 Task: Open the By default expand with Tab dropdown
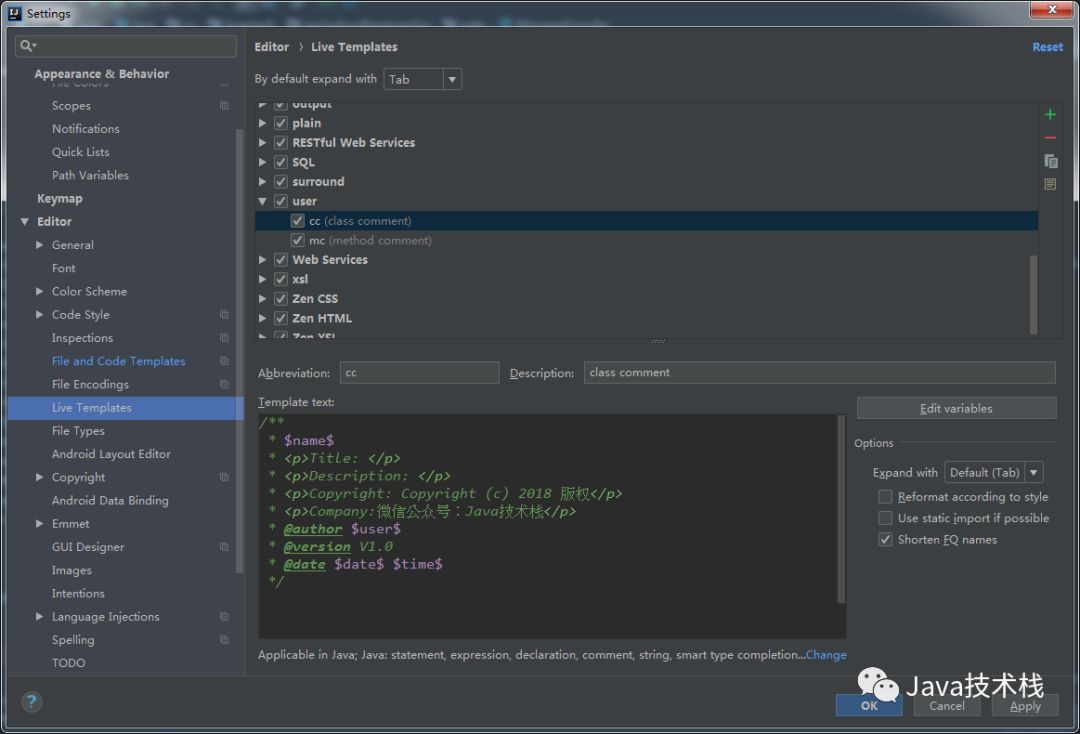[x=423, y=79]
